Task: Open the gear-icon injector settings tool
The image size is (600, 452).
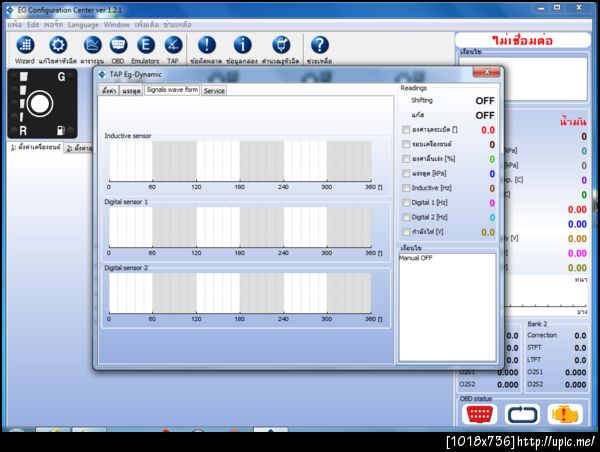Action: tap(58, 50)
